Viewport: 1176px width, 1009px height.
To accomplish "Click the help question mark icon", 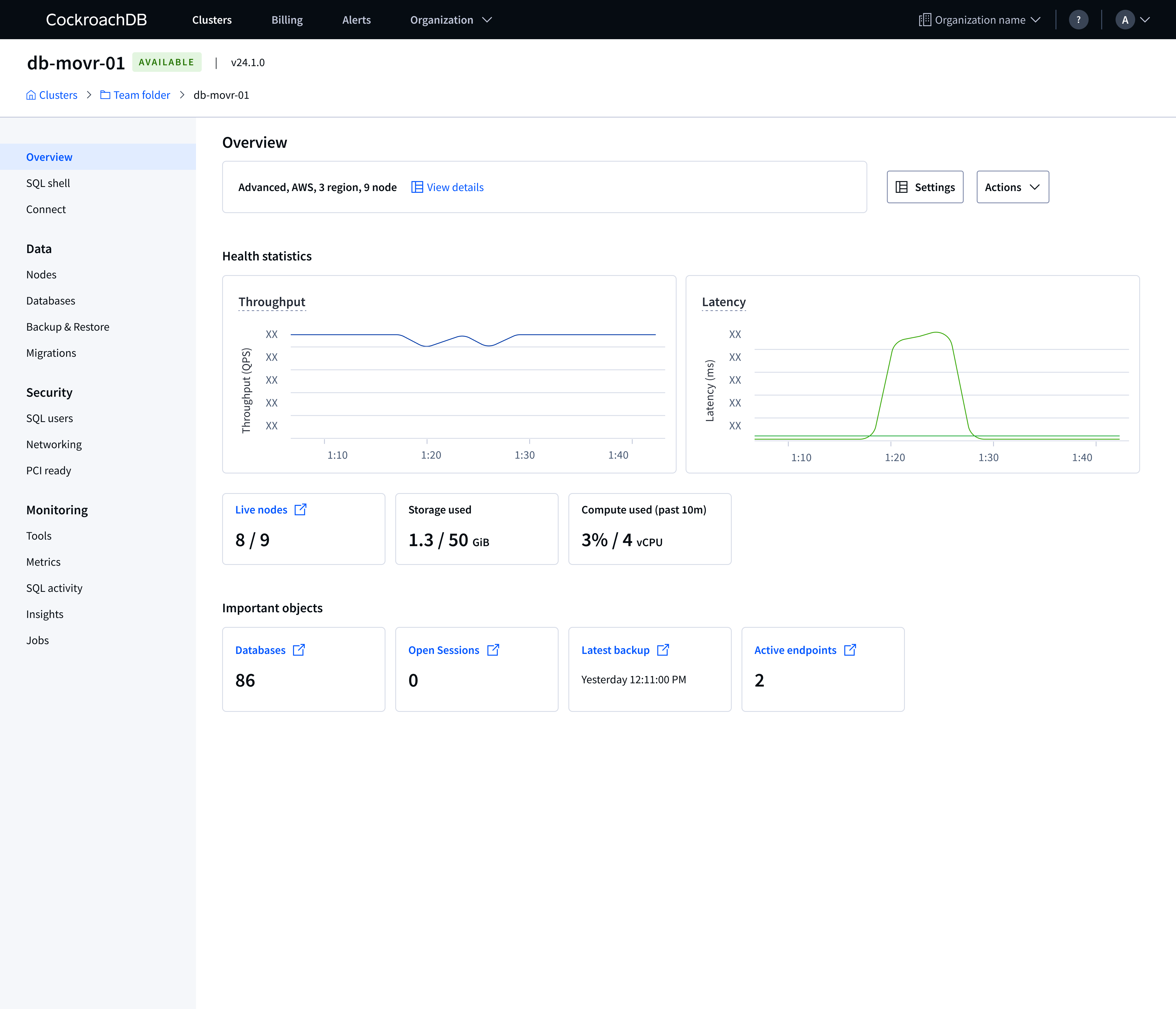I will click(1078, 20).
